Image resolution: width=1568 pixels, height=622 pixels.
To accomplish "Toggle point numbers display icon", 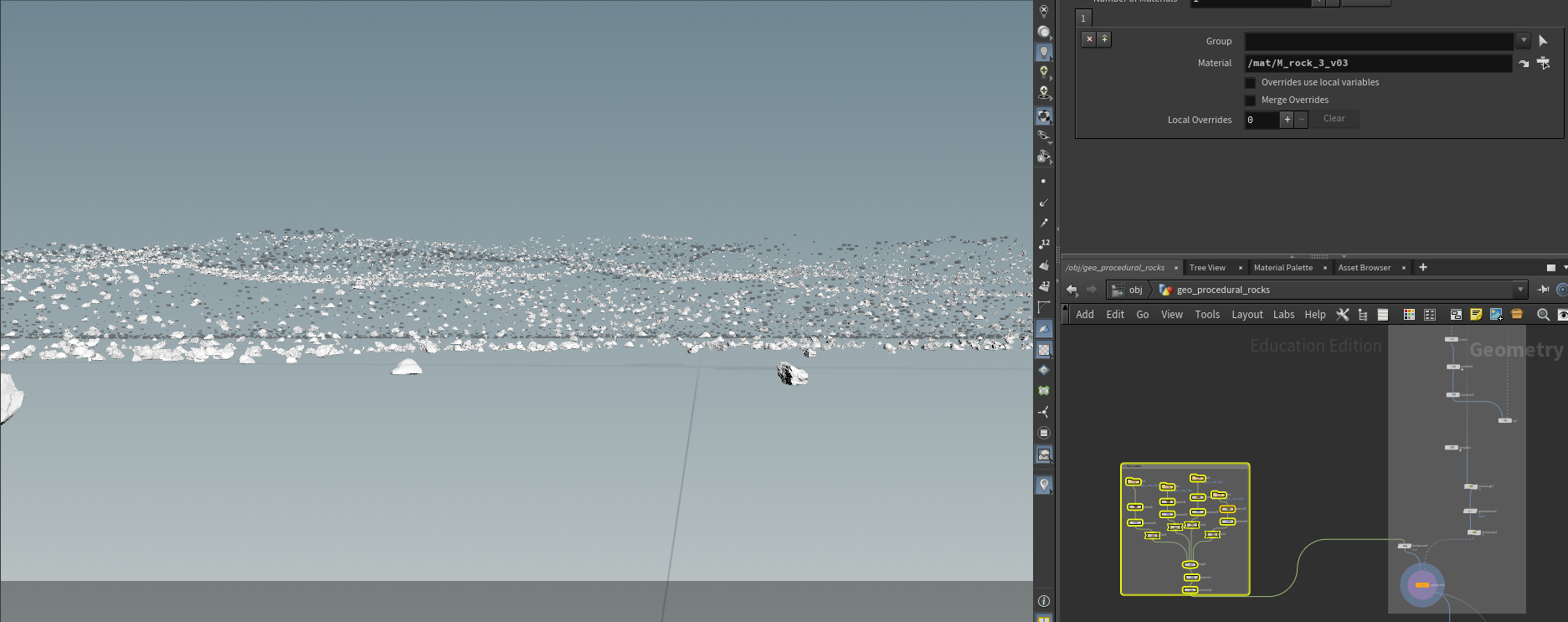I will pos(1044,244).
